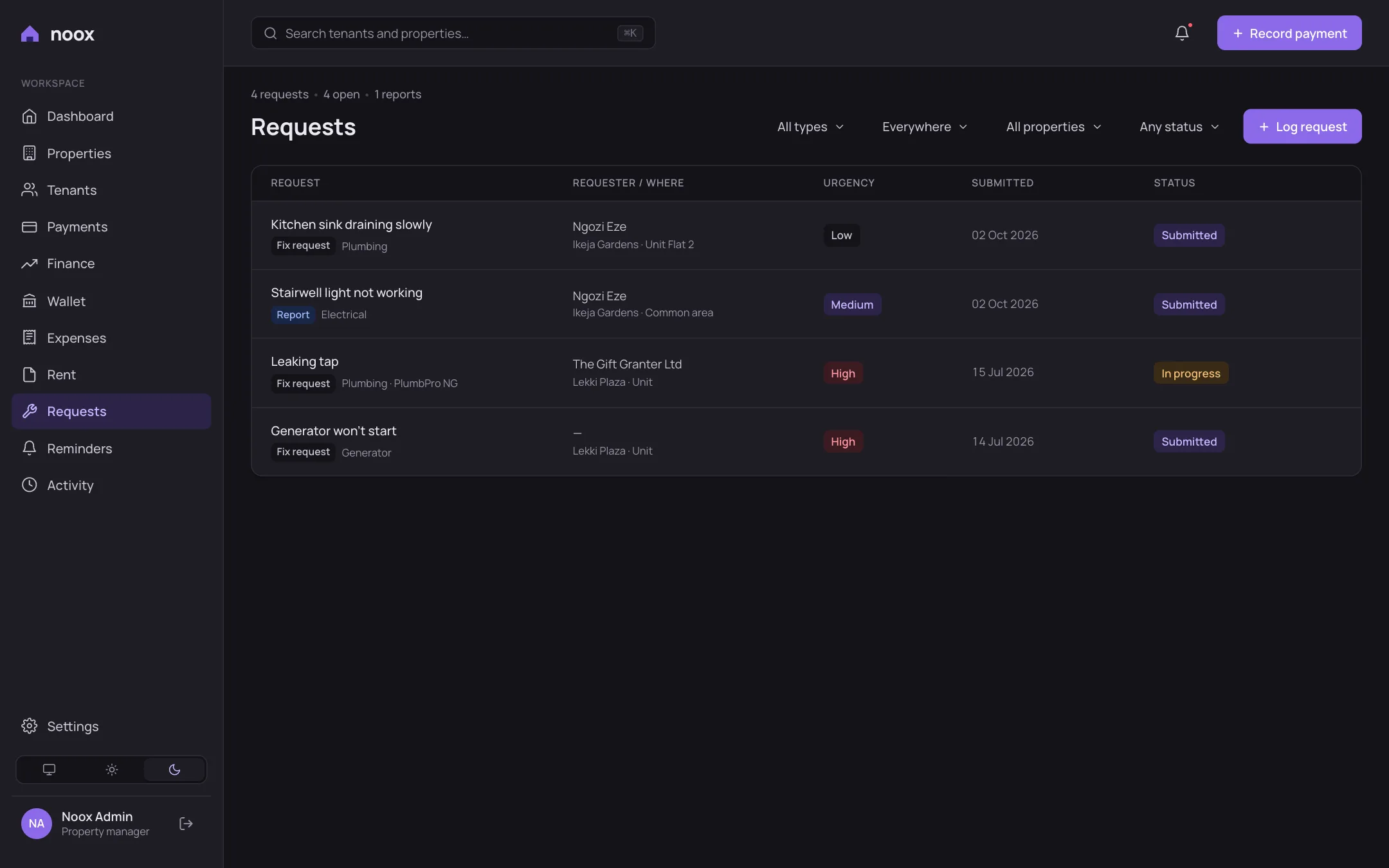The image size is (1389, 868).
Task: Click the Reminders bell icon in the sidebar
Action: pyautogui.click(x=29, y=448)
